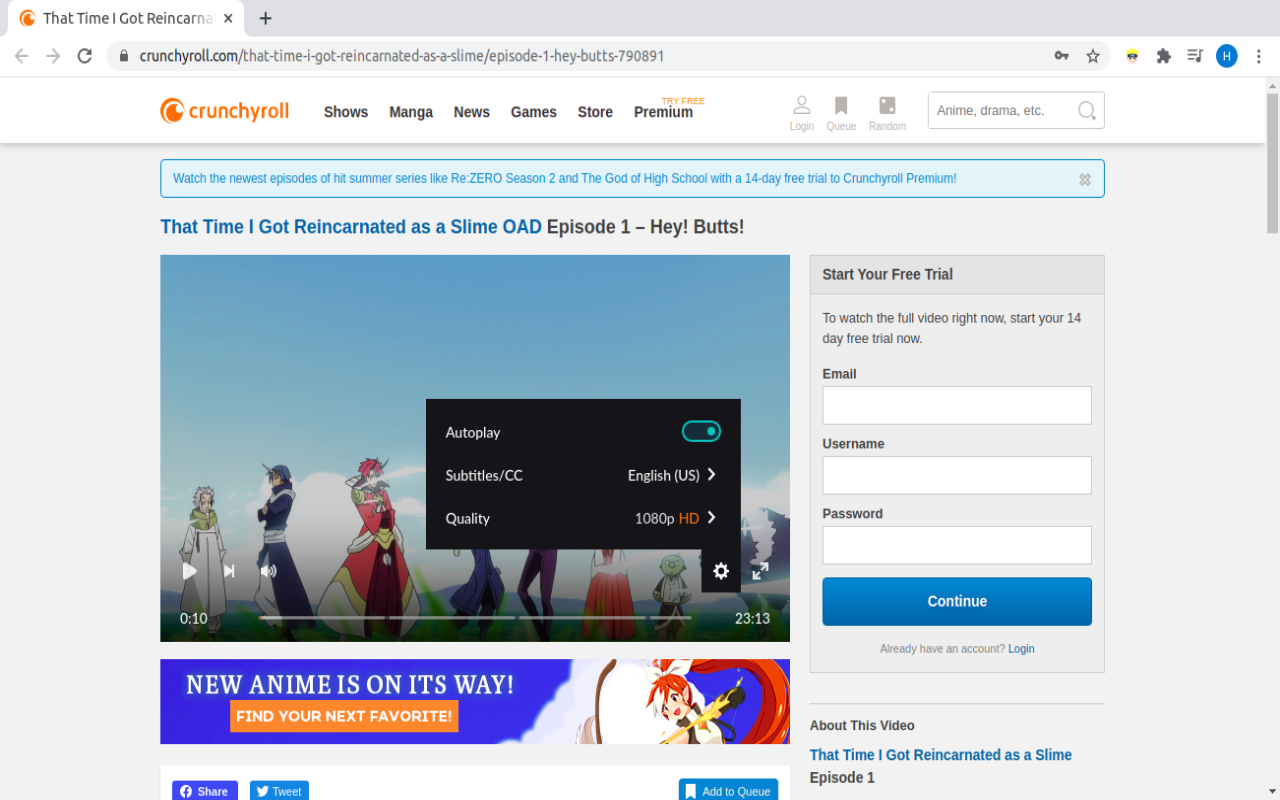Open the saved passwords key icon
This screenshot has height=800, width=1280.
click(x=1062, y=56)
